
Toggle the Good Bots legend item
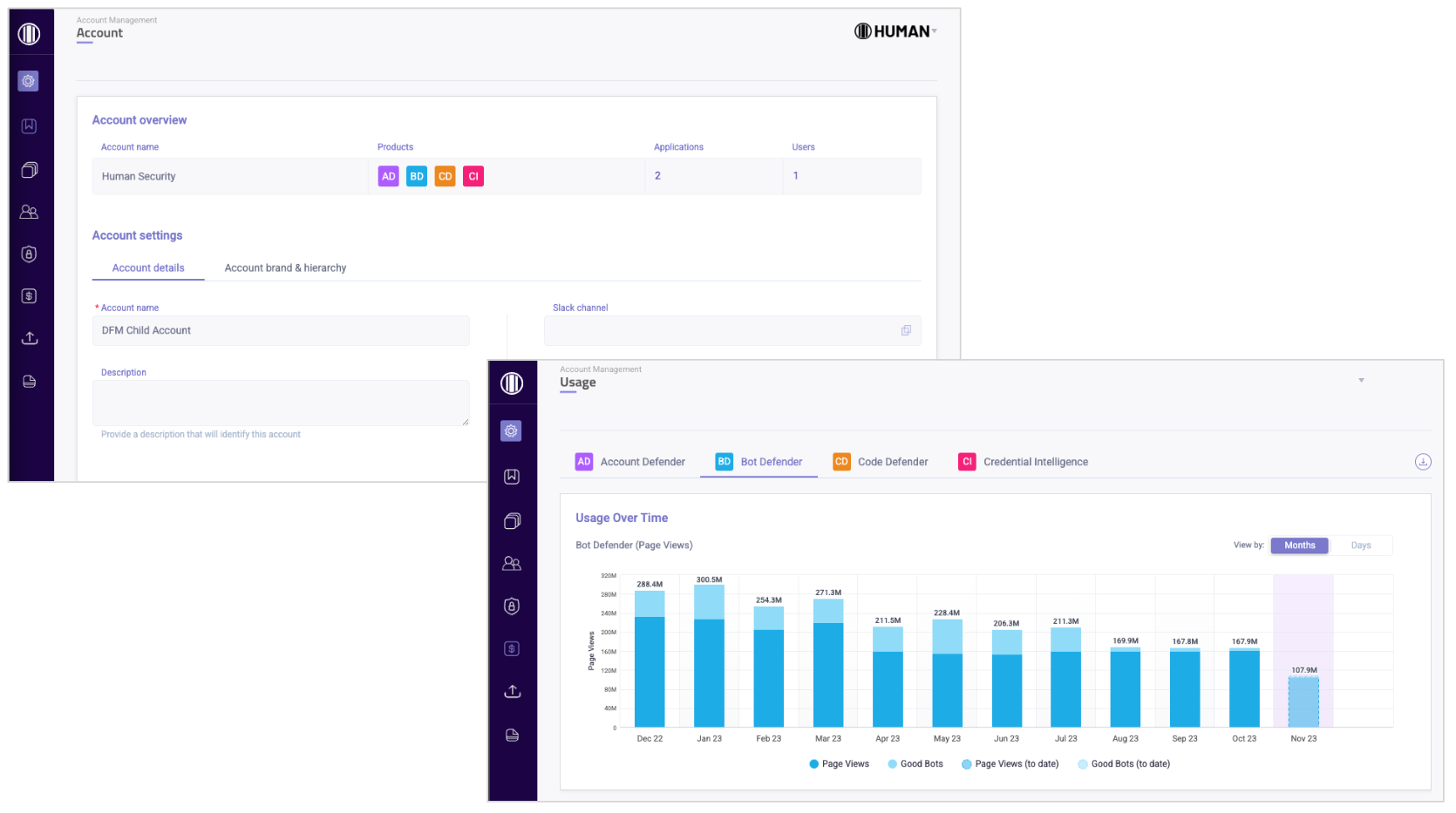pyautogui.click(x=915, y=764)
